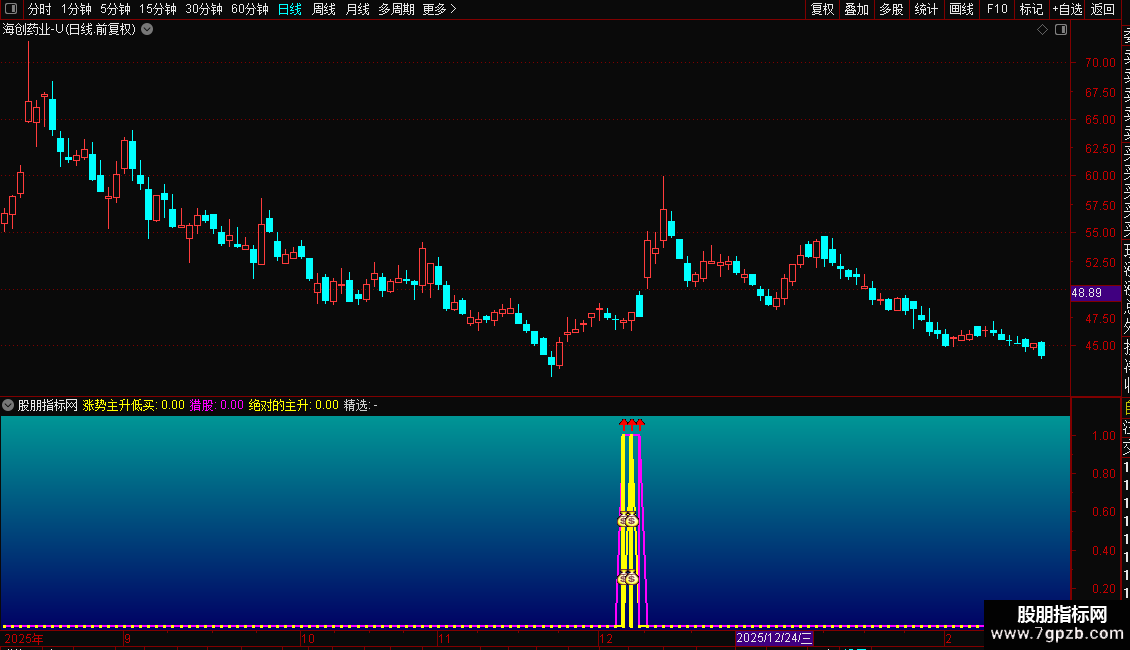This screenshot has width=1130, height=650.
Task: Open the indicator dropdown beside 股朋指标网
Action: pyautogui.click(x=8, y=405)
